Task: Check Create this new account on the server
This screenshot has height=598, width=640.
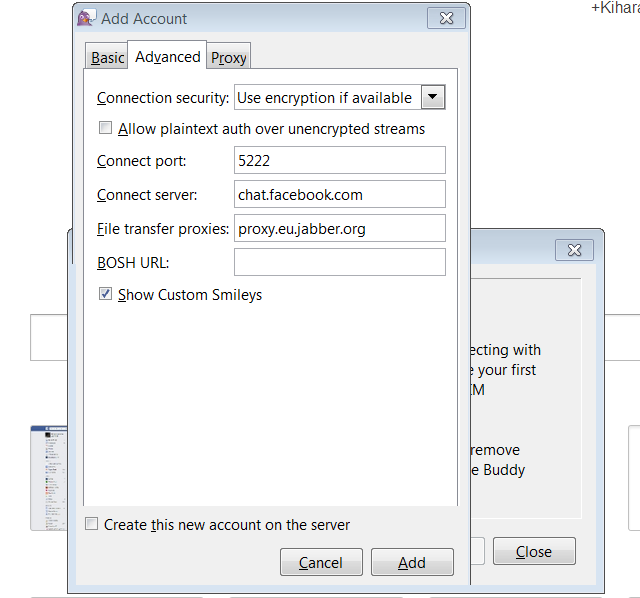Action: (92, 524)
